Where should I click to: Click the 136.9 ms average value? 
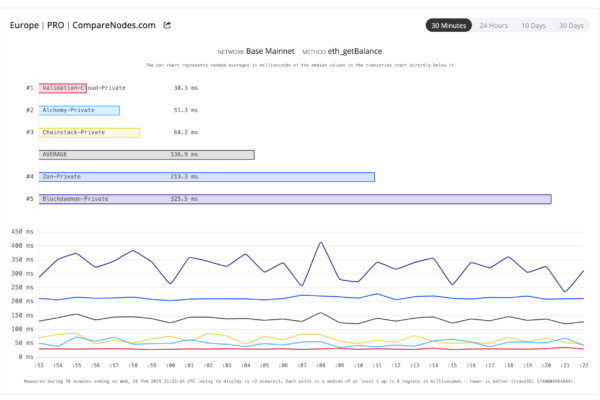click(184, 155)
